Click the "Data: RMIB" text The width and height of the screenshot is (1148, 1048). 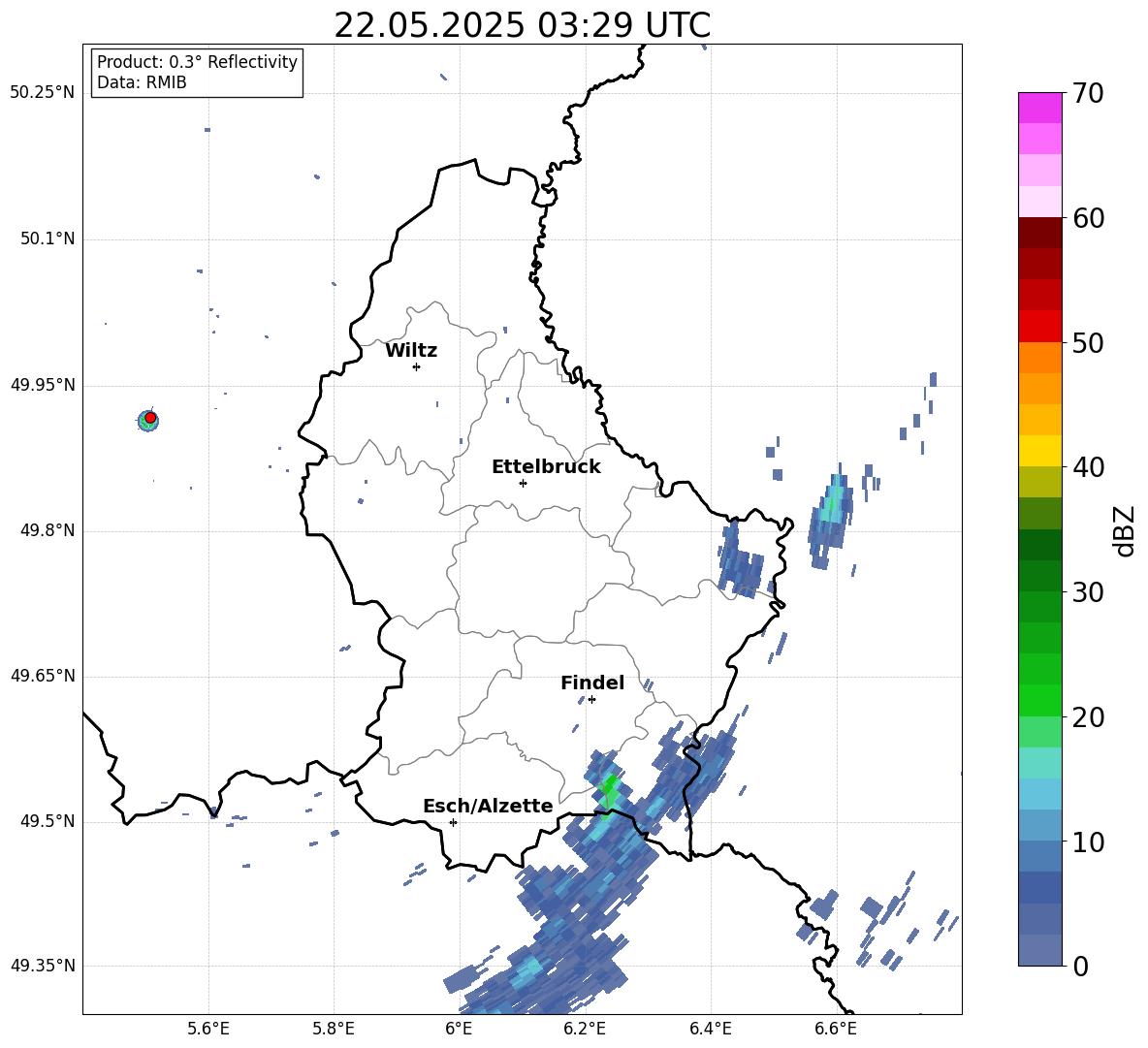(142, 82)
